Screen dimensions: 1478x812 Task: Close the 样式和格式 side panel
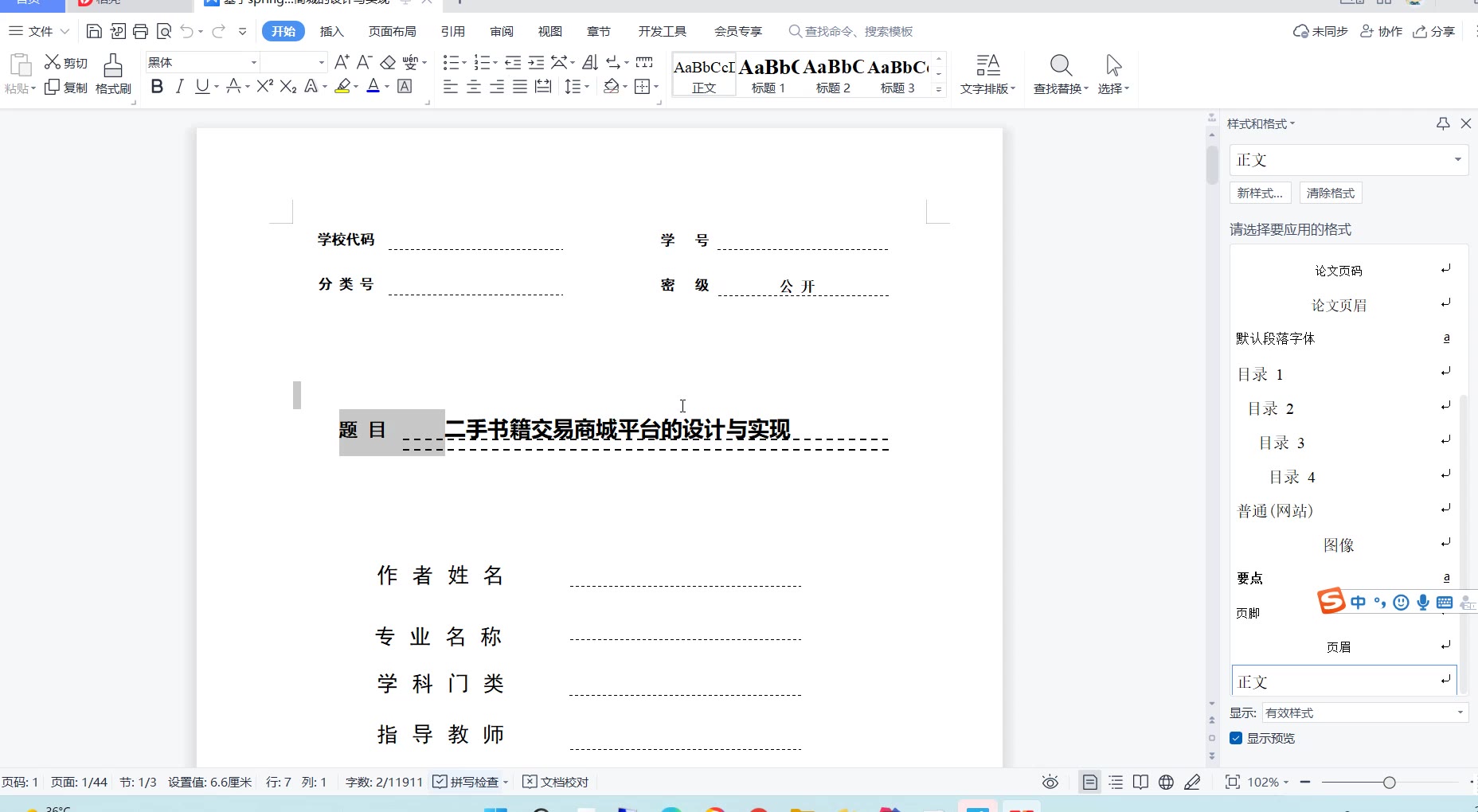coord(1466,123)
